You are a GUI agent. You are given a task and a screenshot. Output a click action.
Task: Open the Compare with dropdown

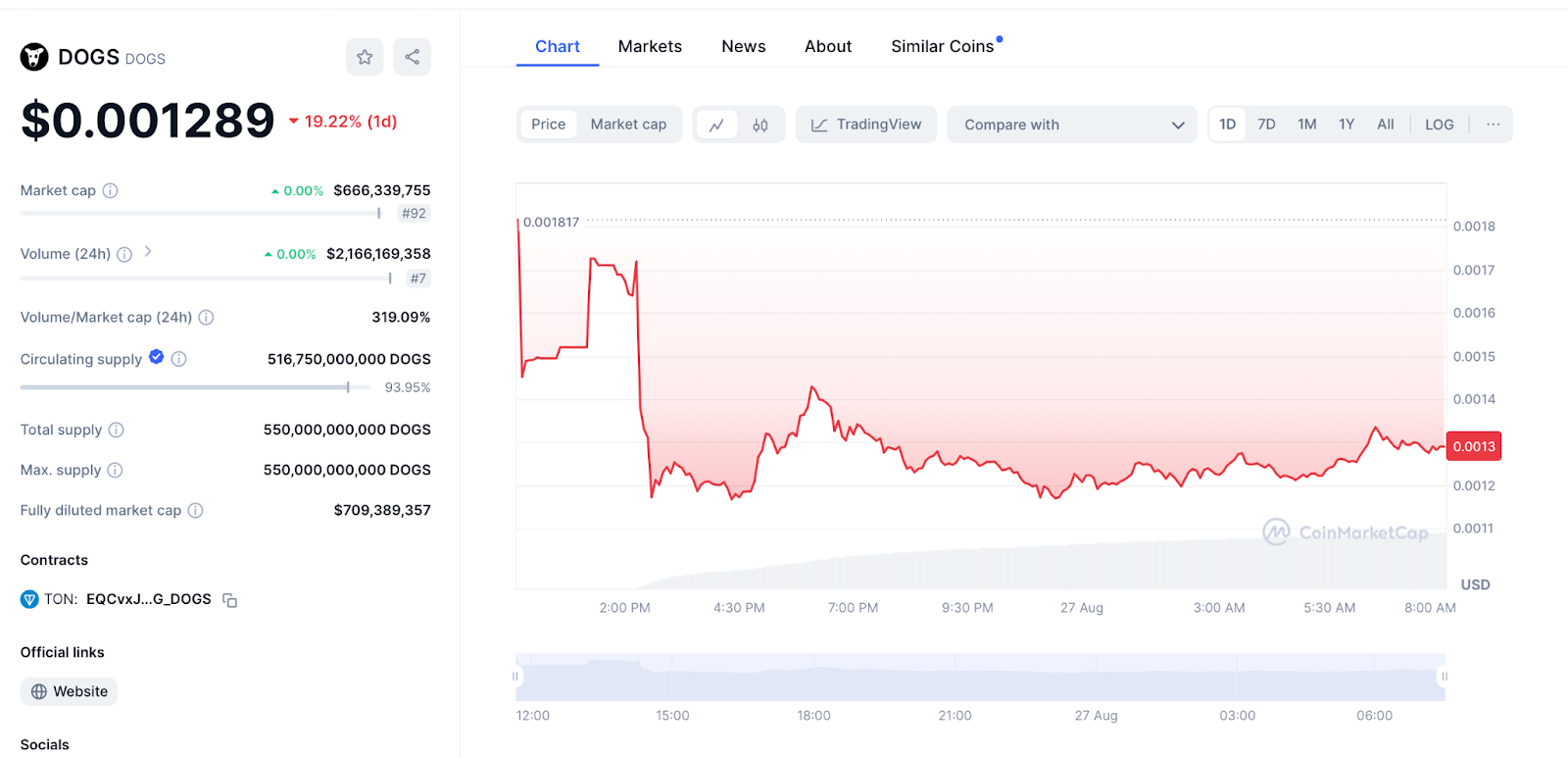coord(1072,125)
